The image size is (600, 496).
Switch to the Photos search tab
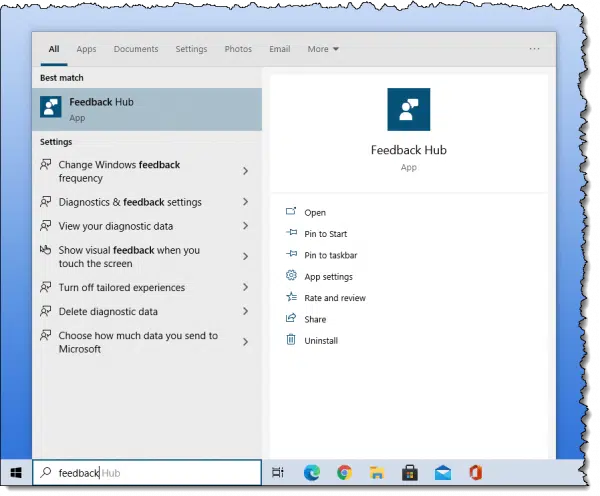point(238,49)
